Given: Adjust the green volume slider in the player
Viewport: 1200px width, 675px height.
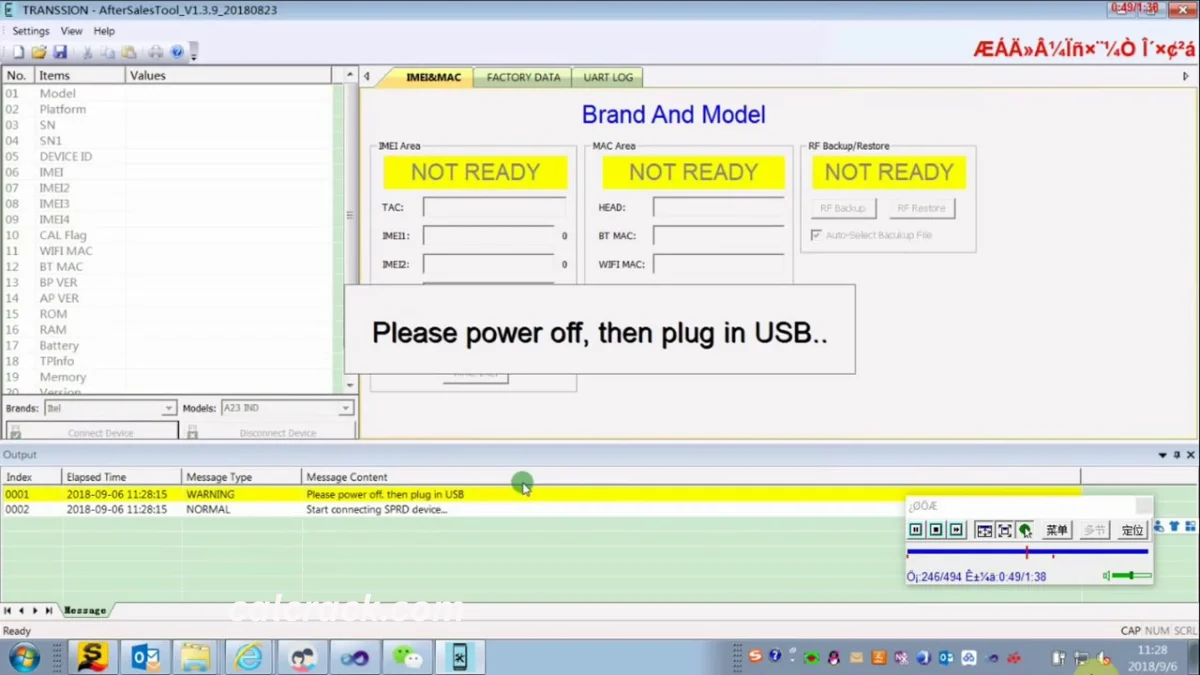Looking at the screenshot, I should 1131,576.
